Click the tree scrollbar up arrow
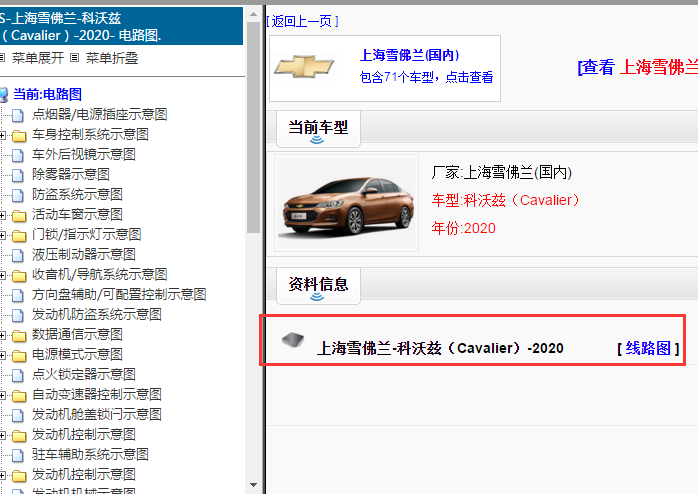This screenshot has width=698, height=494. pyautogui.click(x=253, y=14)
